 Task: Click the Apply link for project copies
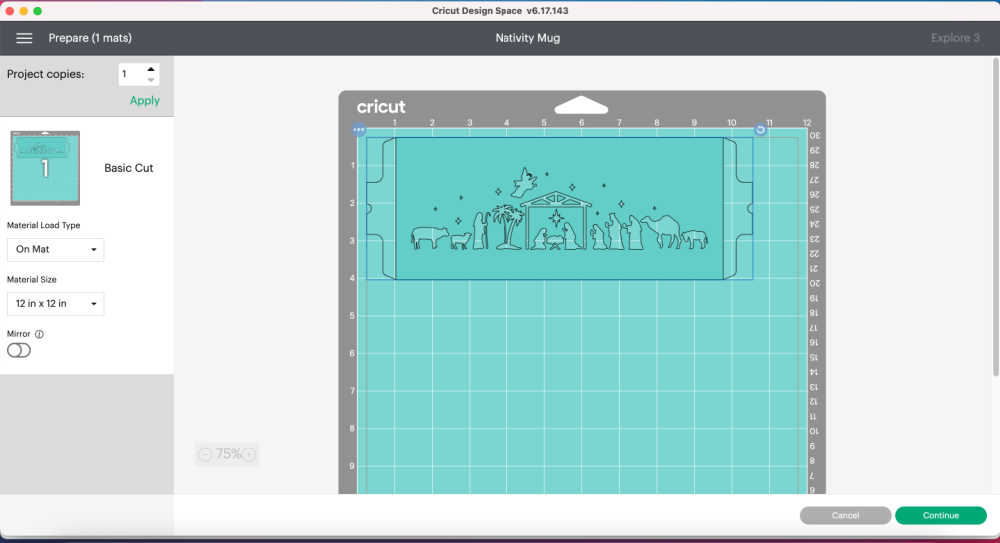coord(144,101)
